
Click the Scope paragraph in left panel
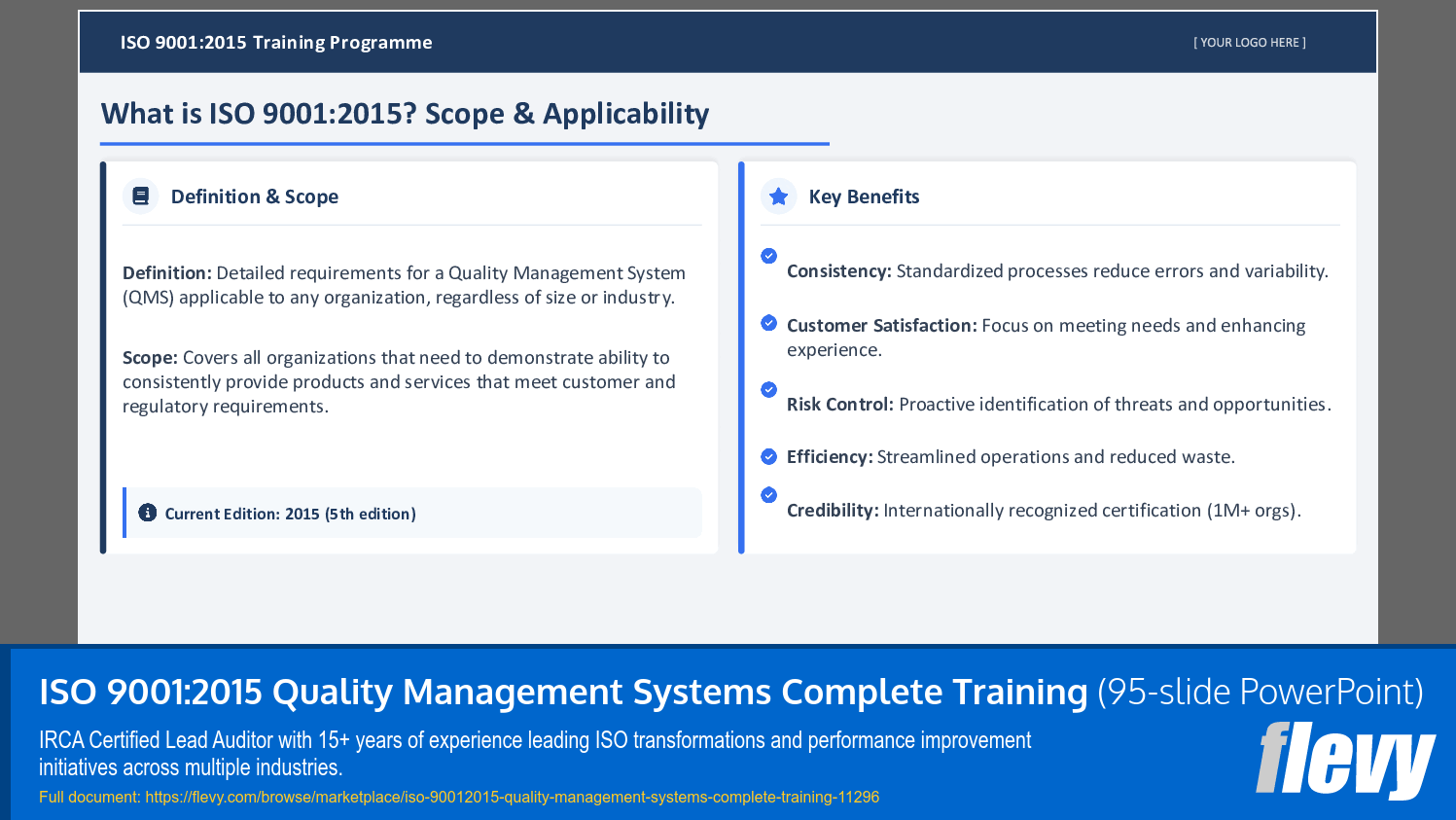pyautogui.click(x=399, y=381)
